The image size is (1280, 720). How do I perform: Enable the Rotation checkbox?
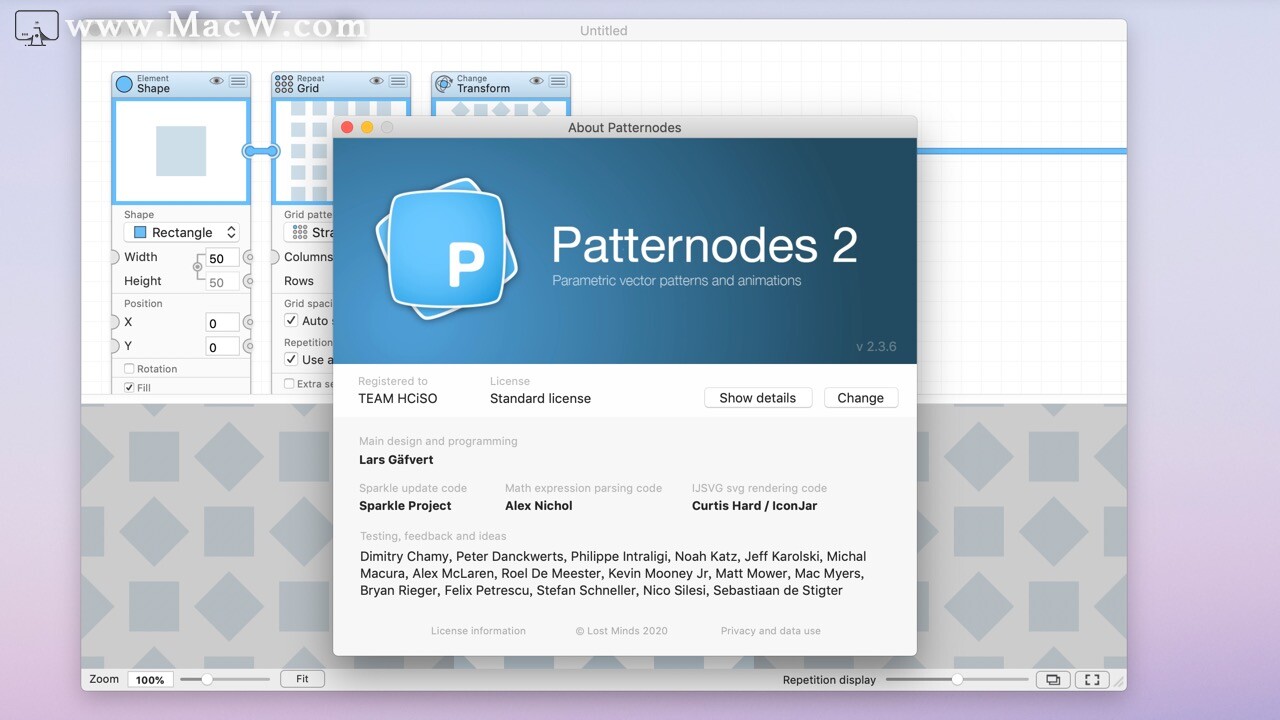(129, 369)
